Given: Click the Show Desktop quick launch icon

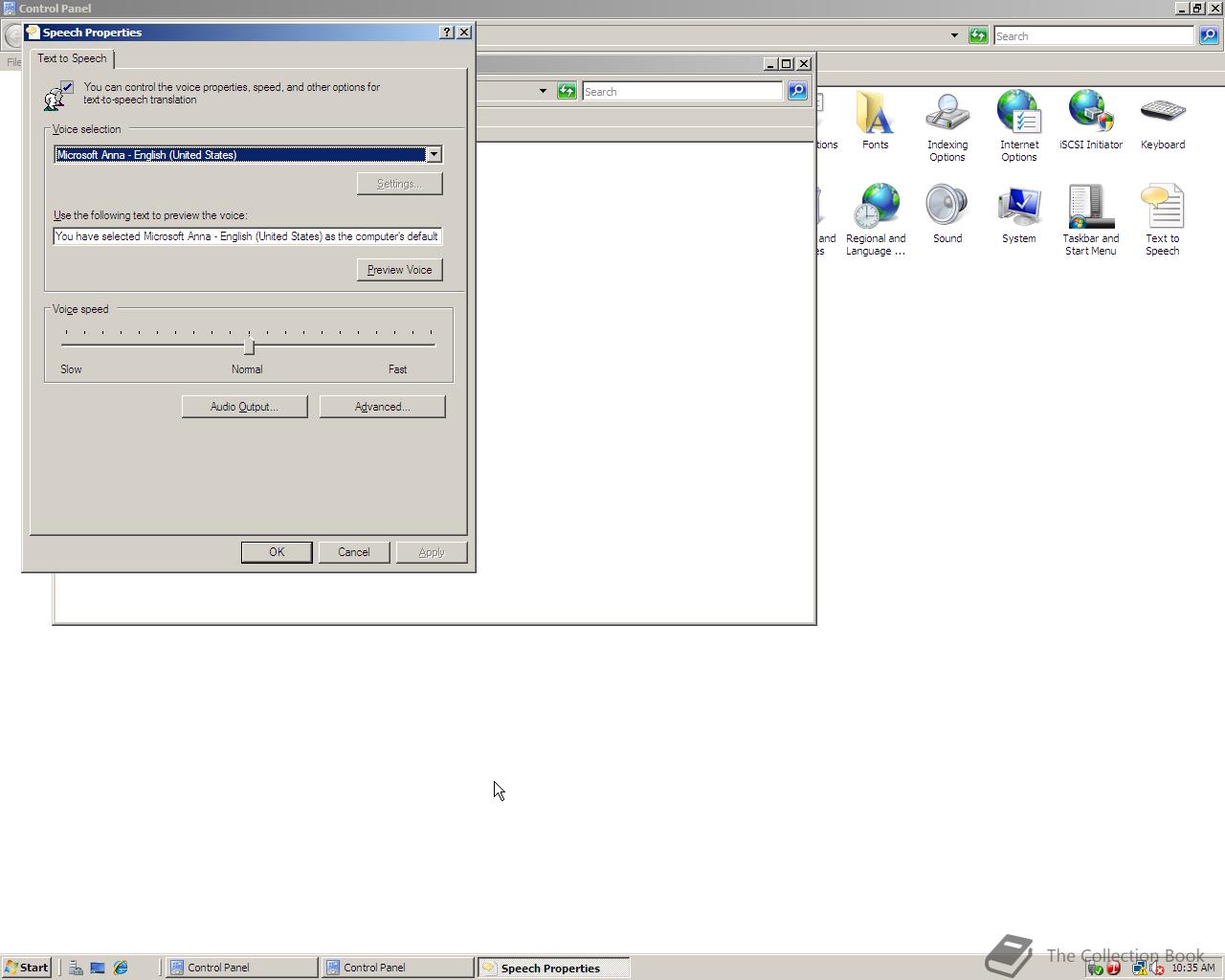Looking at the screenshot, I should [98, 968].
